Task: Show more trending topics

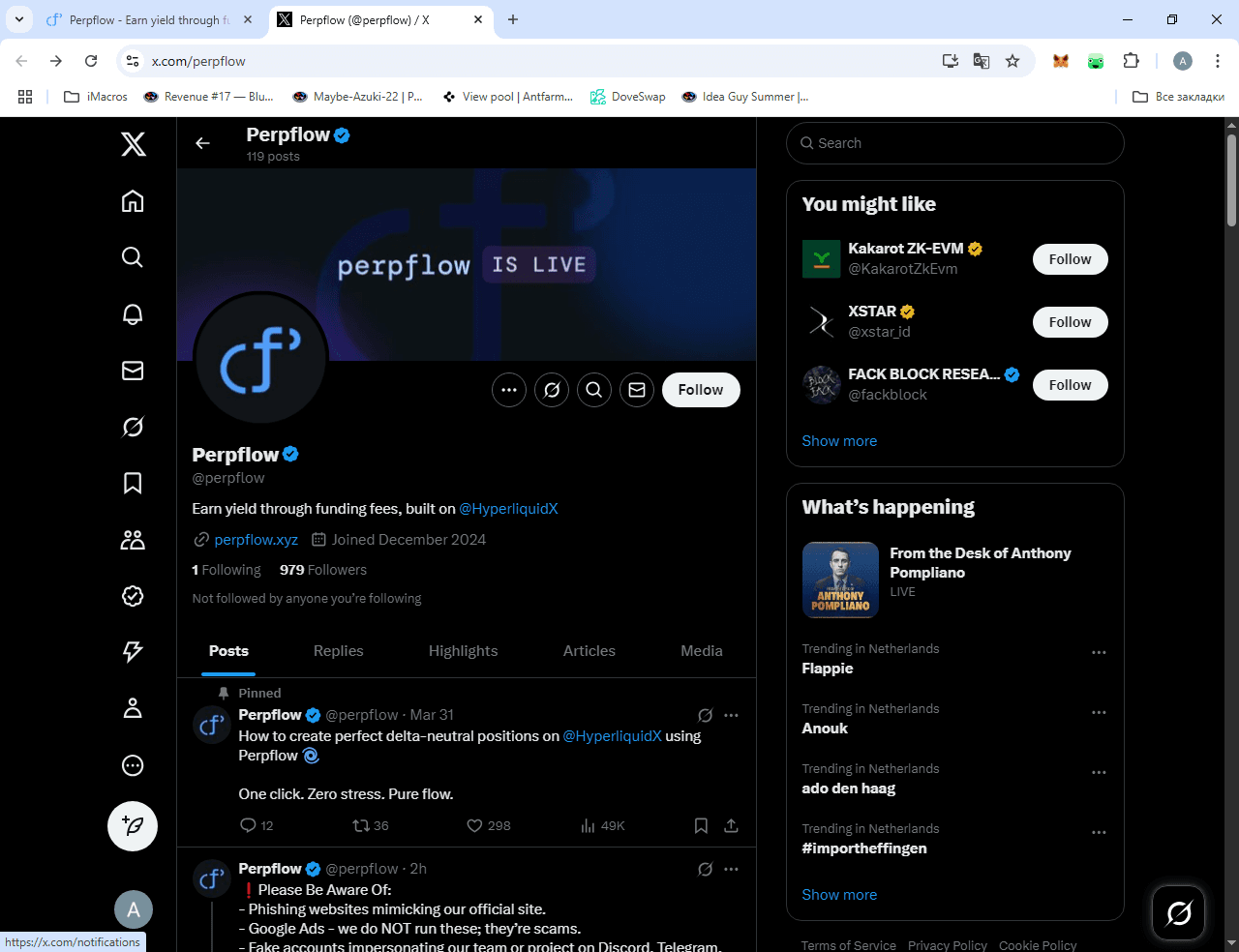Action: tap(839, 895)
